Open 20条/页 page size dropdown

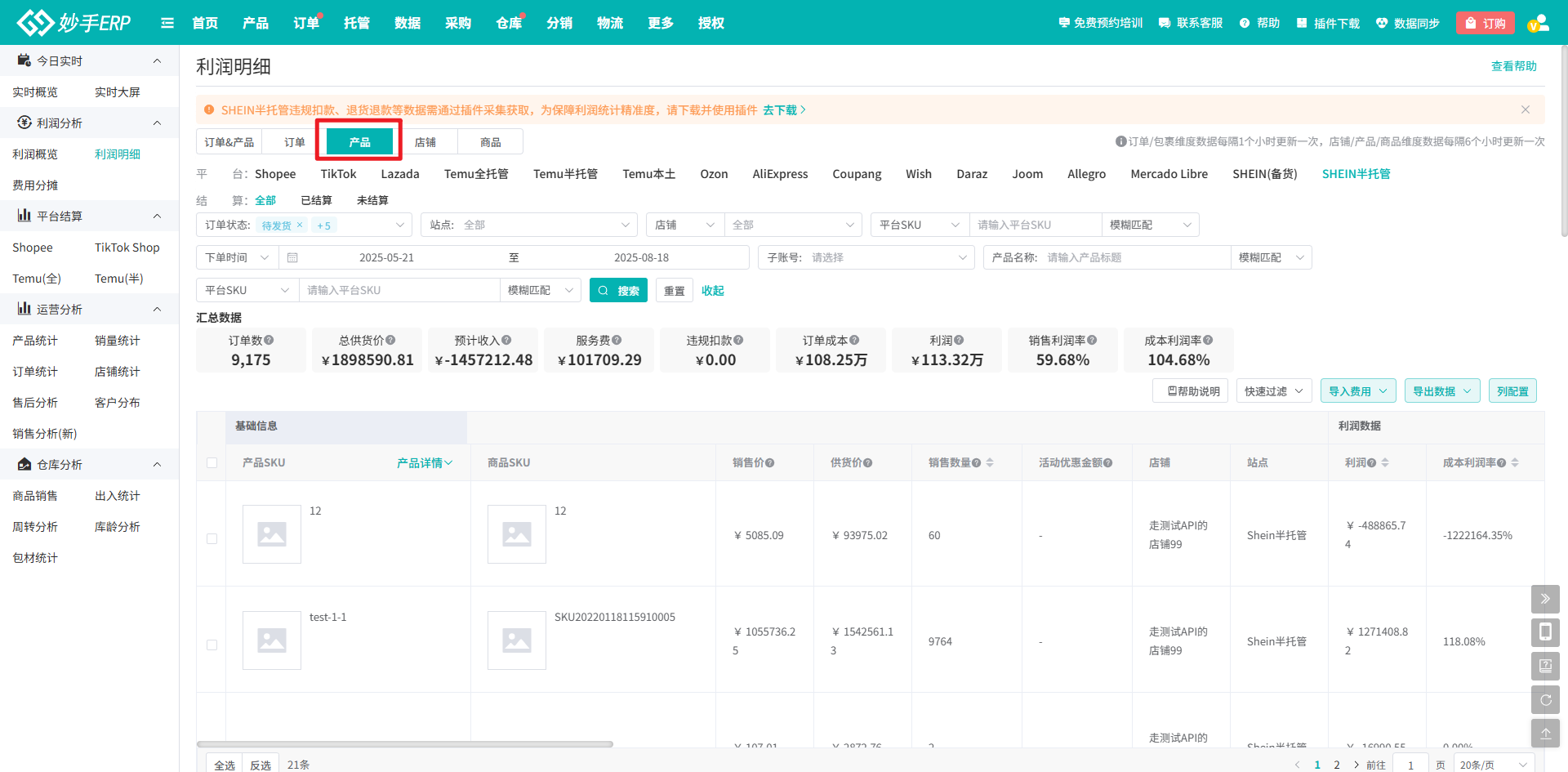tap(1494, 765)
